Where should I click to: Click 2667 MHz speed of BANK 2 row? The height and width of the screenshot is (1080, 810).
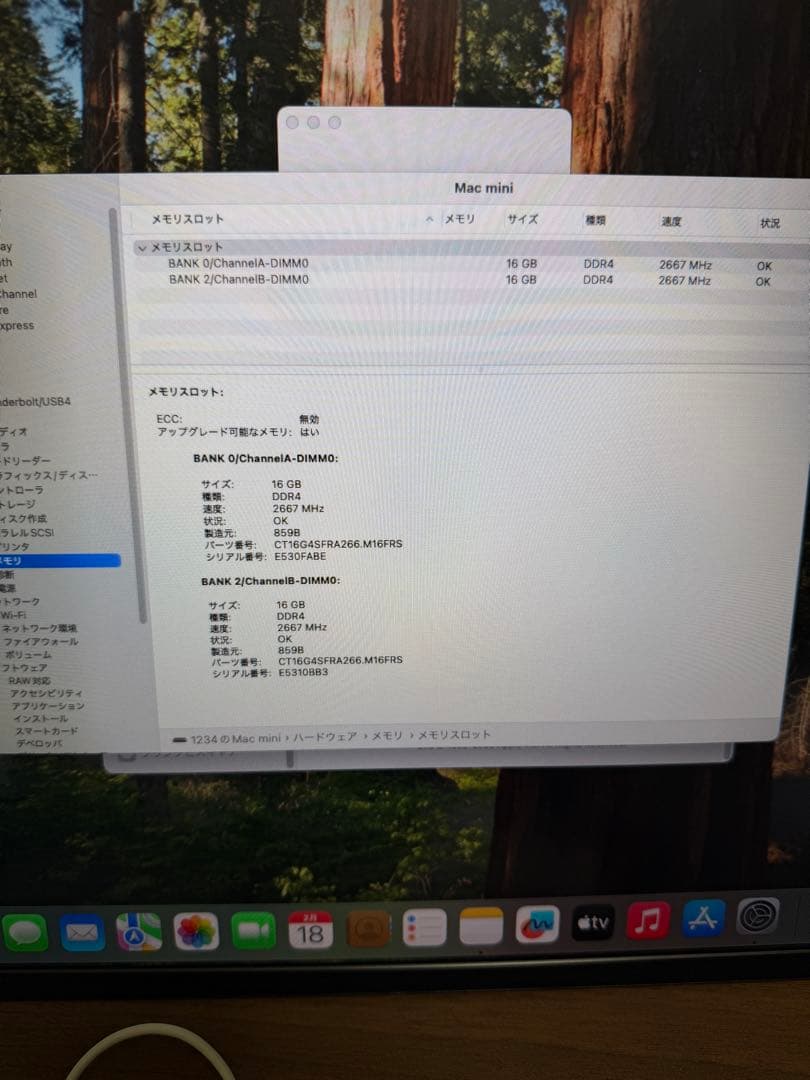click(x=685, y=281)
